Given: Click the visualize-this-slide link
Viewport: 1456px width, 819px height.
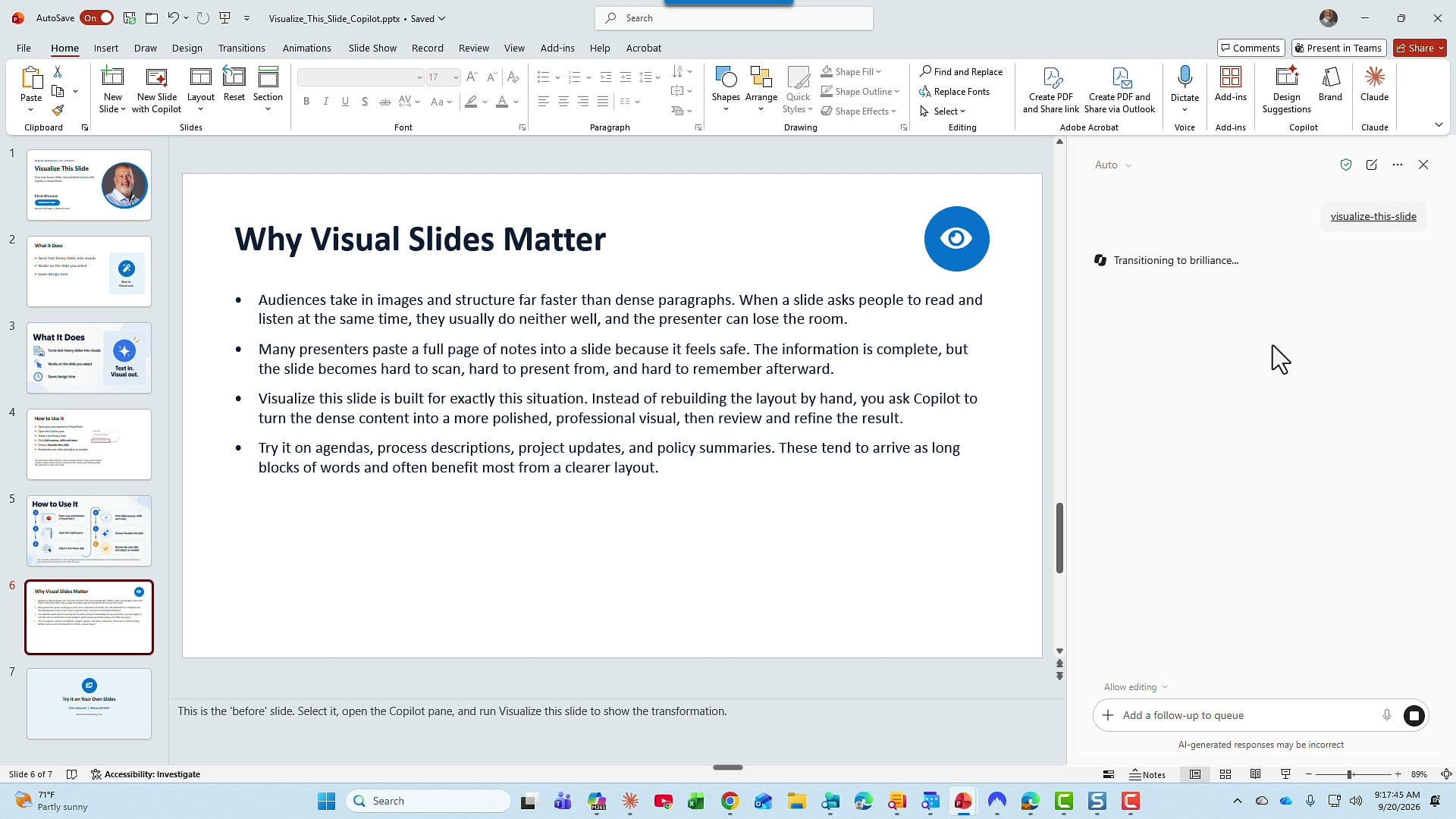Looking at the screenshot, I should 1373,216.
